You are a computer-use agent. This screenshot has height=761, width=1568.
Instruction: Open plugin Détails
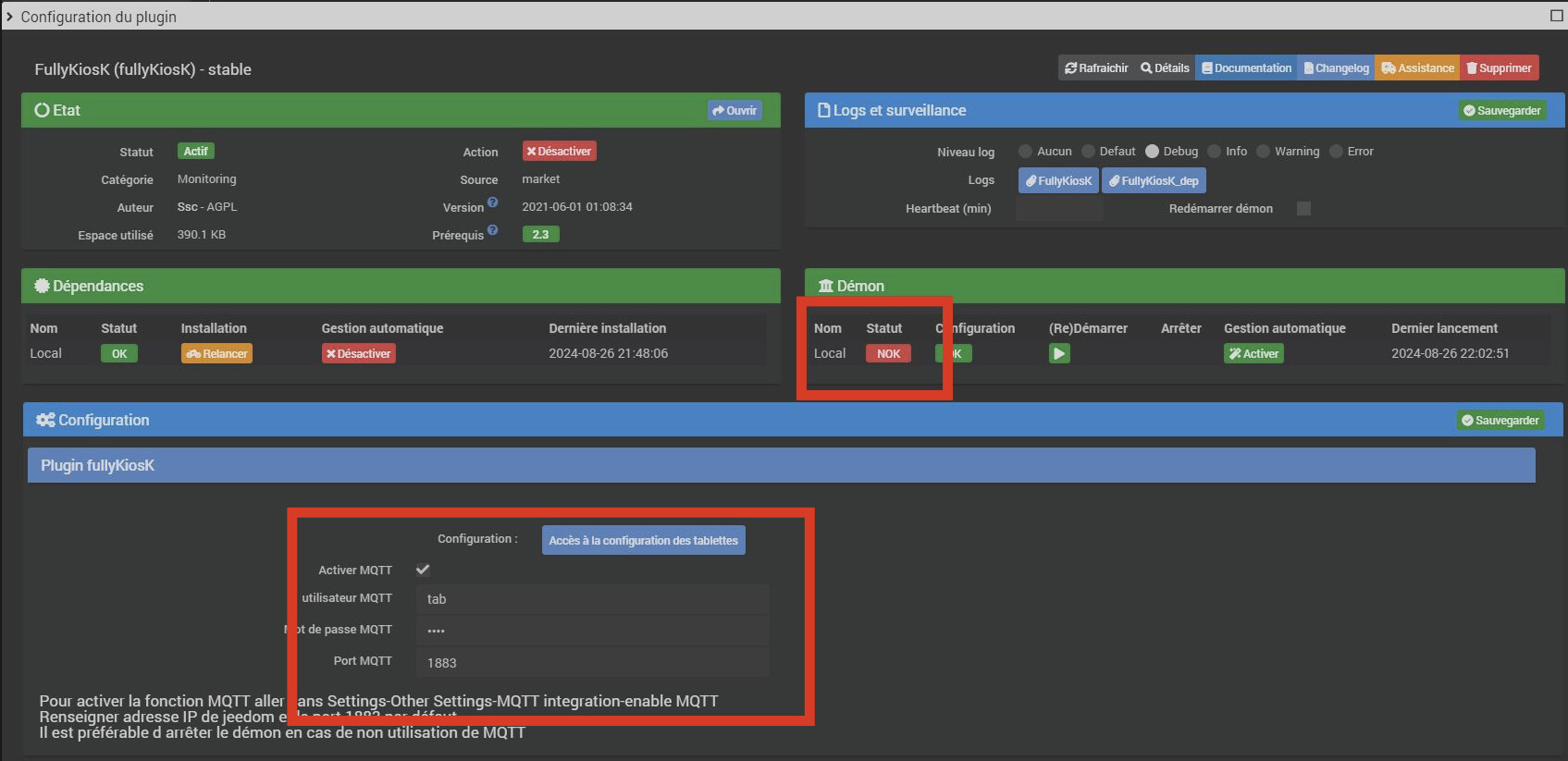coord(1165,68)
